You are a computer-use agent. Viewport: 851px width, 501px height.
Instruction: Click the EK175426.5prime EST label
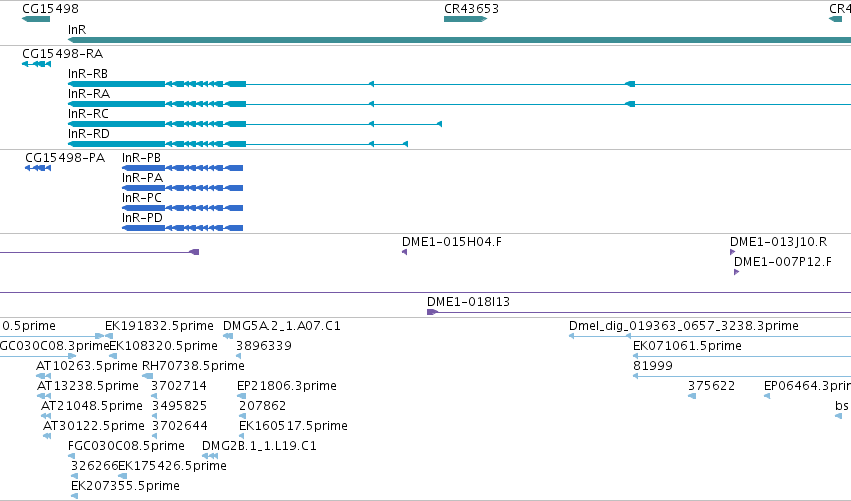click(x=173, y=466)
